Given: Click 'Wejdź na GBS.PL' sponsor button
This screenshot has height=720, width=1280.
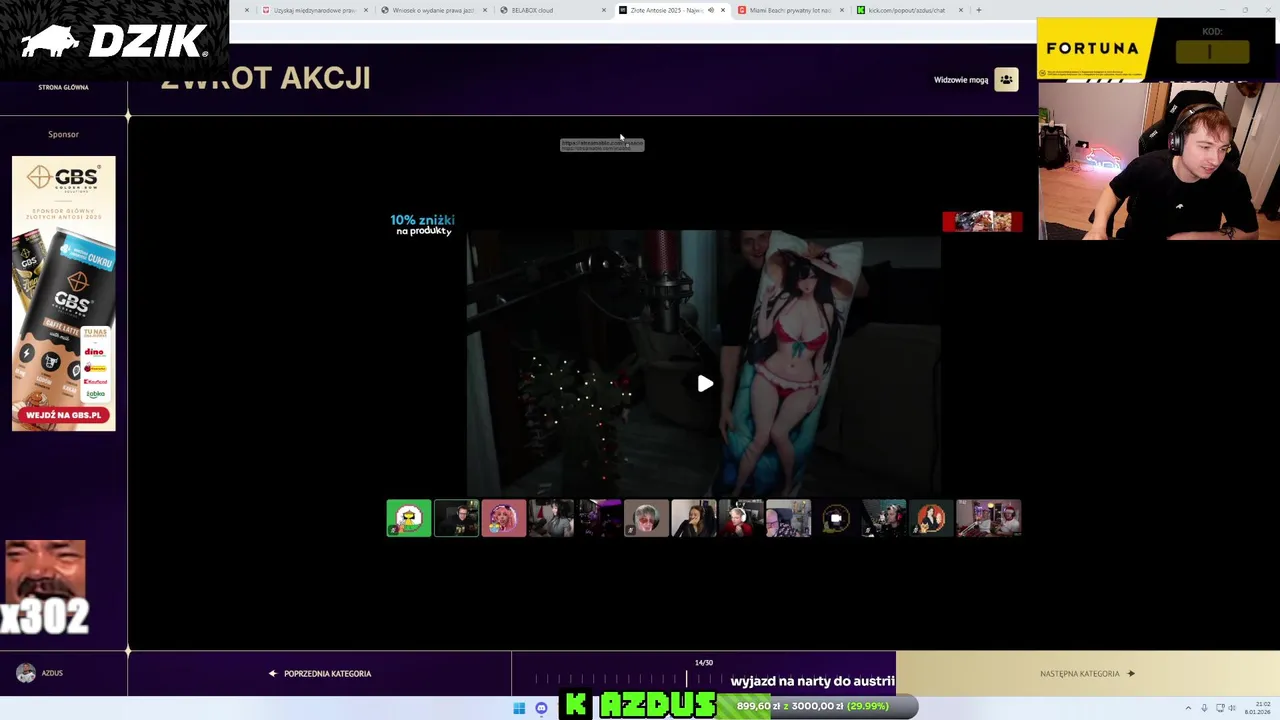Looking at the screenshot, I should [64, 415].
